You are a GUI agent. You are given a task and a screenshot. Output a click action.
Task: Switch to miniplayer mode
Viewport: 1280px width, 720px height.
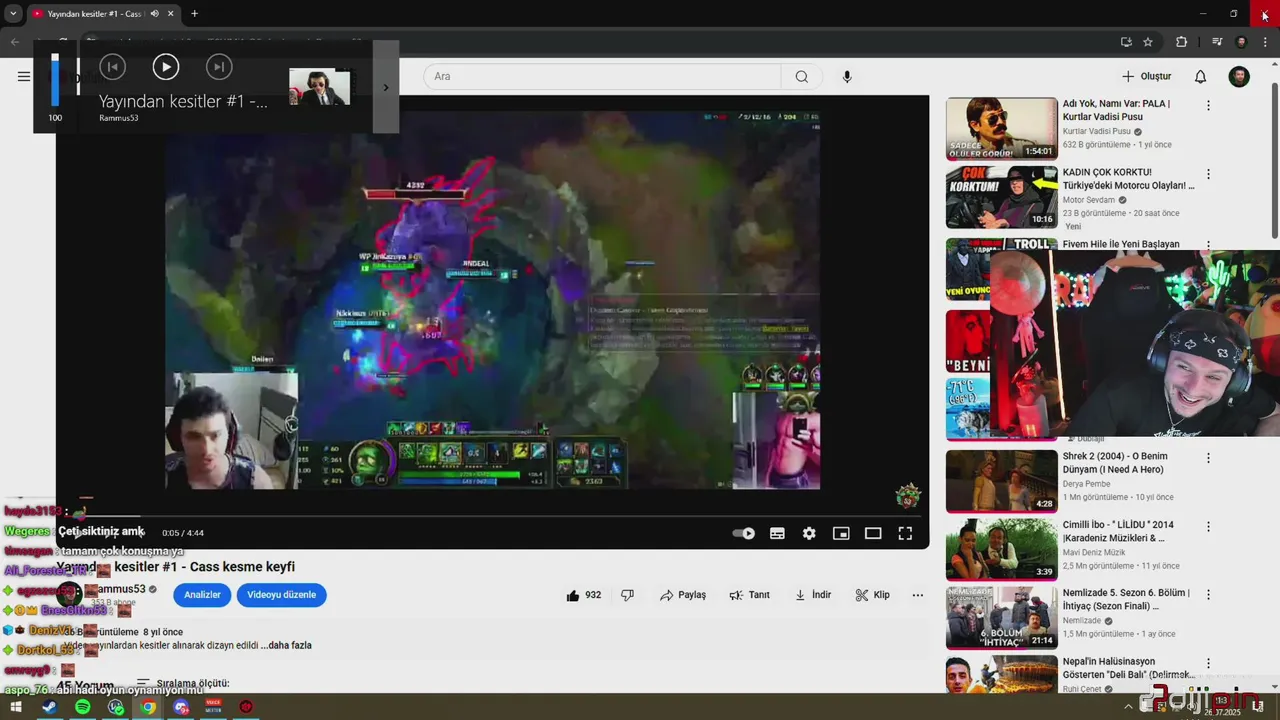tap(841, 534)
